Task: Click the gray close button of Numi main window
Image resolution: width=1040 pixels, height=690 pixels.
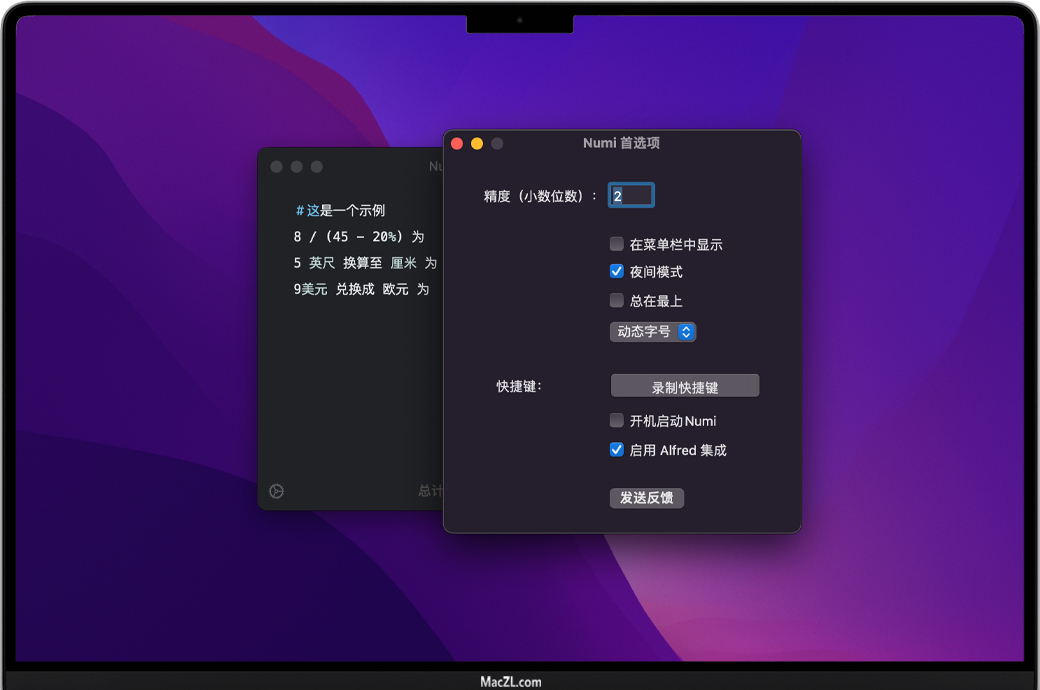Action: pyautogui.click(x=277, y=167)
